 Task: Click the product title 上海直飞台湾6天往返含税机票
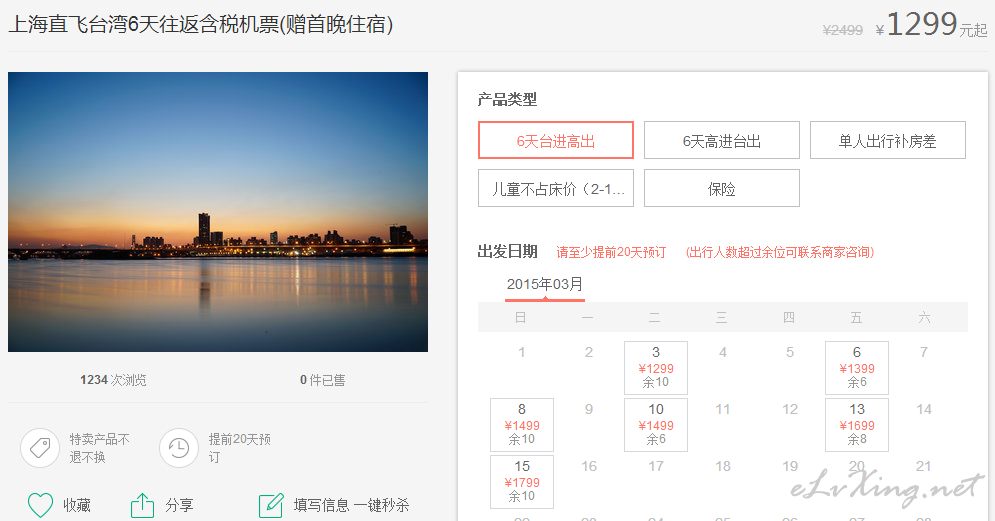[x=201, y=25]
